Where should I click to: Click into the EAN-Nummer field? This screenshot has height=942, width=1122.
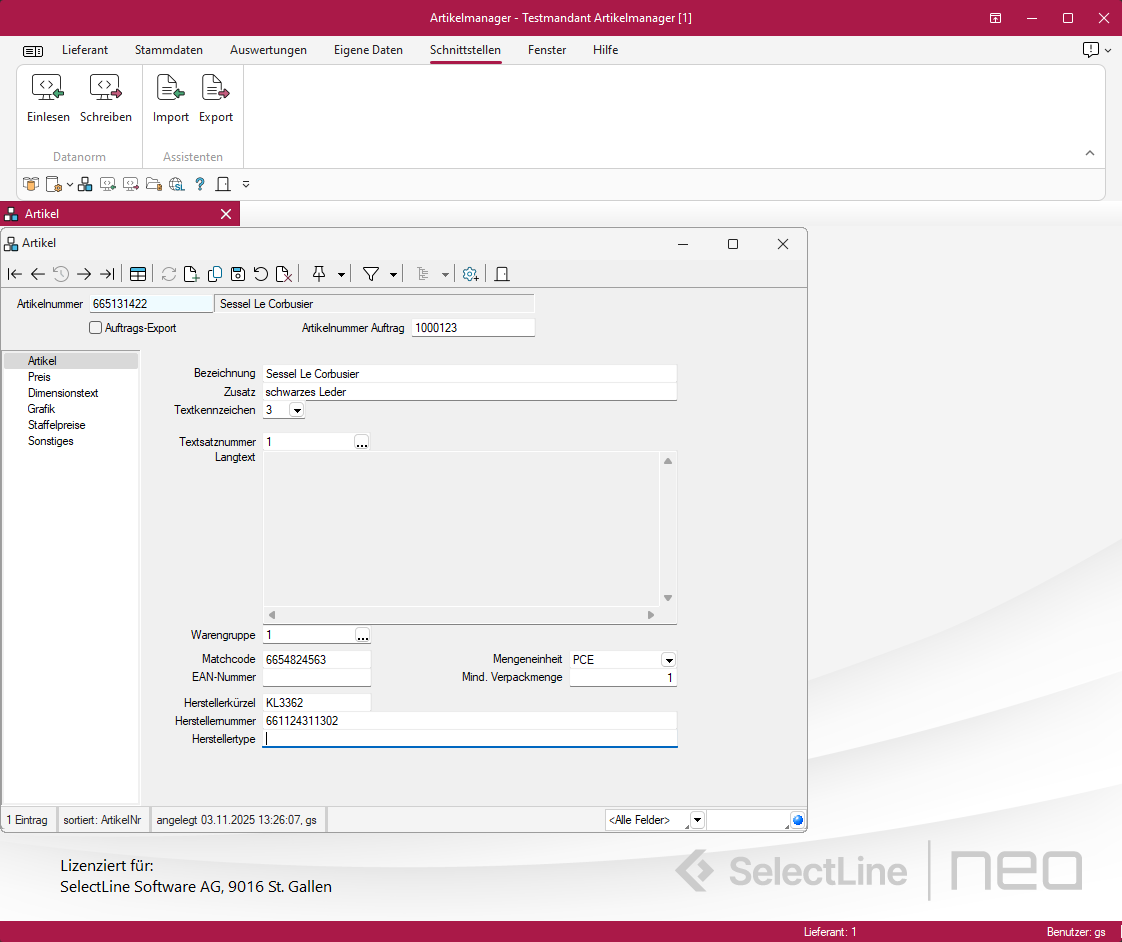tap(316, 678)
